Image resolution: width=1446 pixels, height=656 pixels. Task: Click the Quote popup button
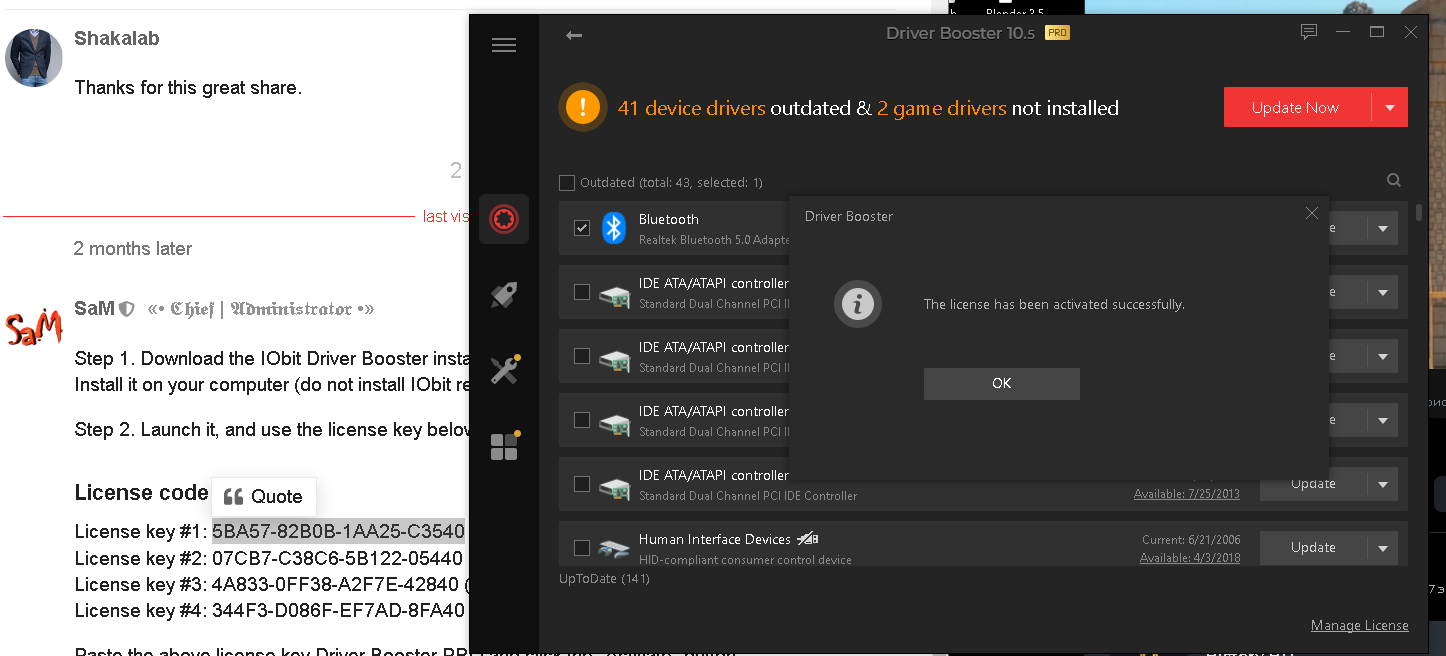[264, 497]
